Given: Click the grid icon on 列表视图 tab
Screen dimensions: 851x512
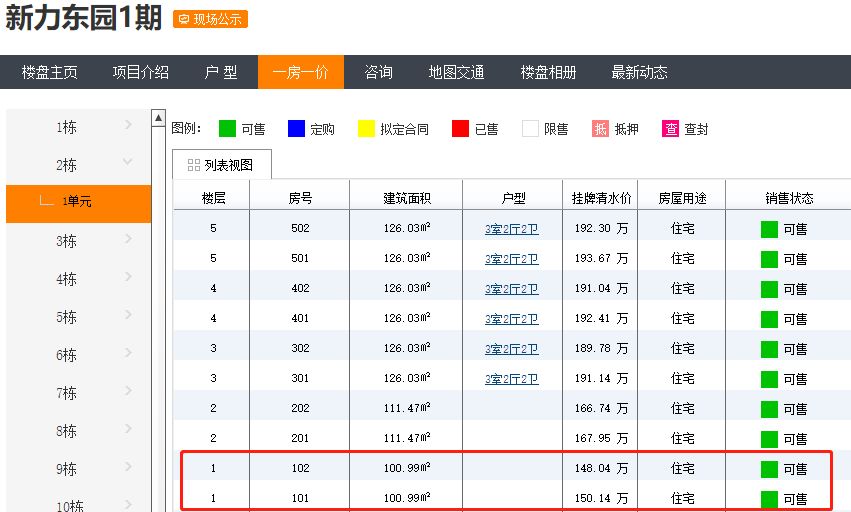Looking at the screenshot, I should (x=193, y=165).
